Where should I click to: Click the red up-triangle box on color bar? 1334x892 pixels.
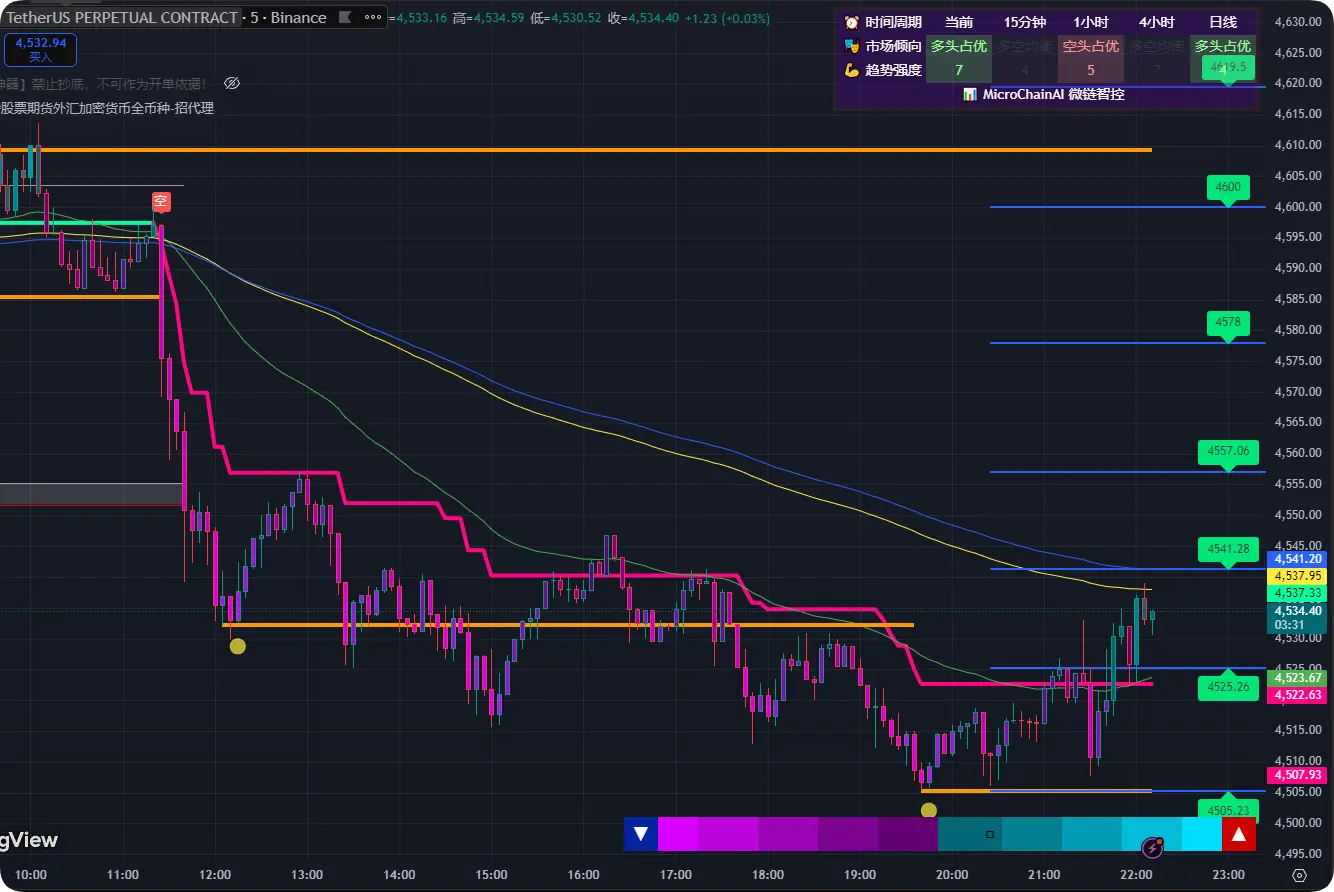coord(1239,833)
